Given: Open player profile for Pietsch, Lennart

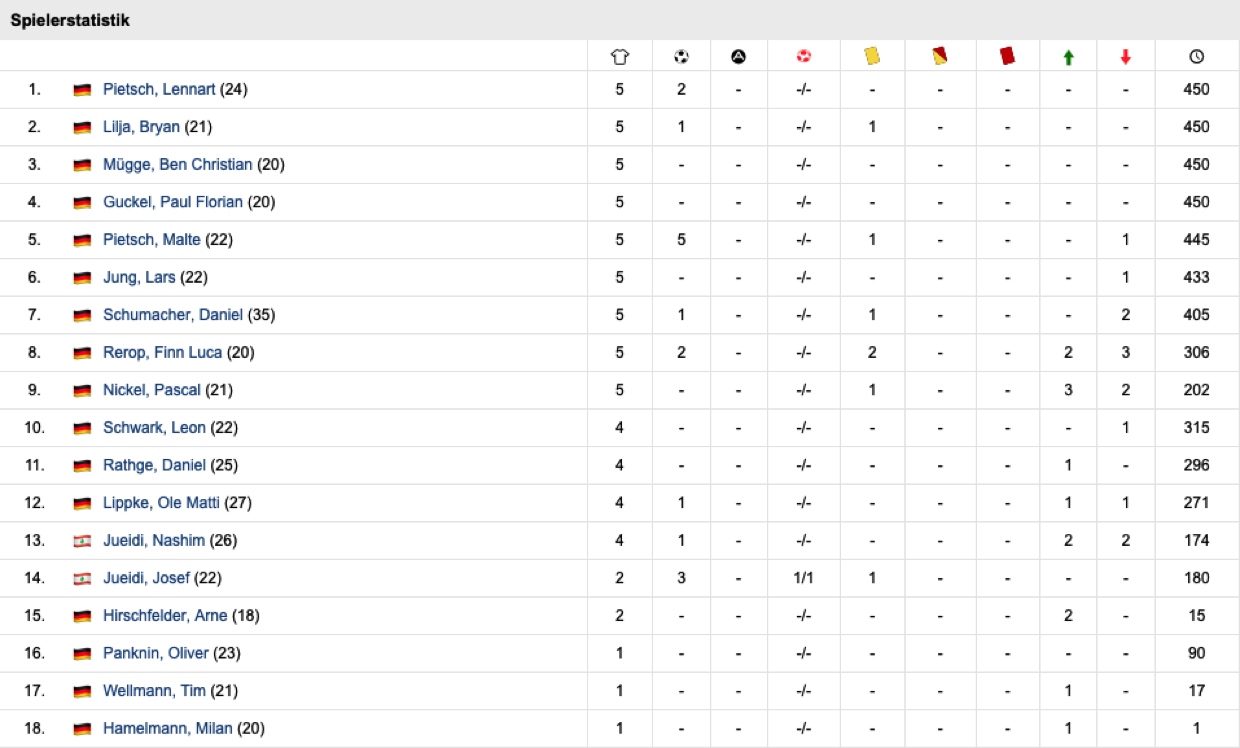Looking at the screenshot, I should tap(159, 89).
